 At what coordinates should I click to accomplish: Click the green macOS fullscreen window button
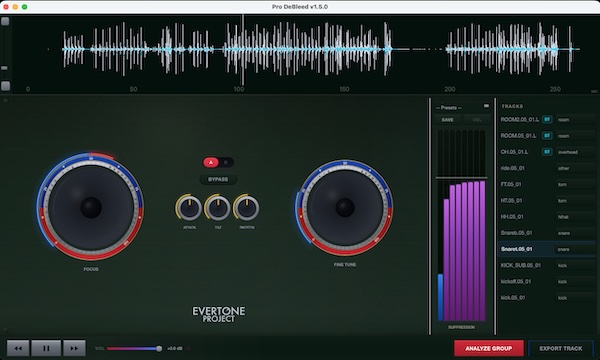pyautogui.click(x=24, y=7)
